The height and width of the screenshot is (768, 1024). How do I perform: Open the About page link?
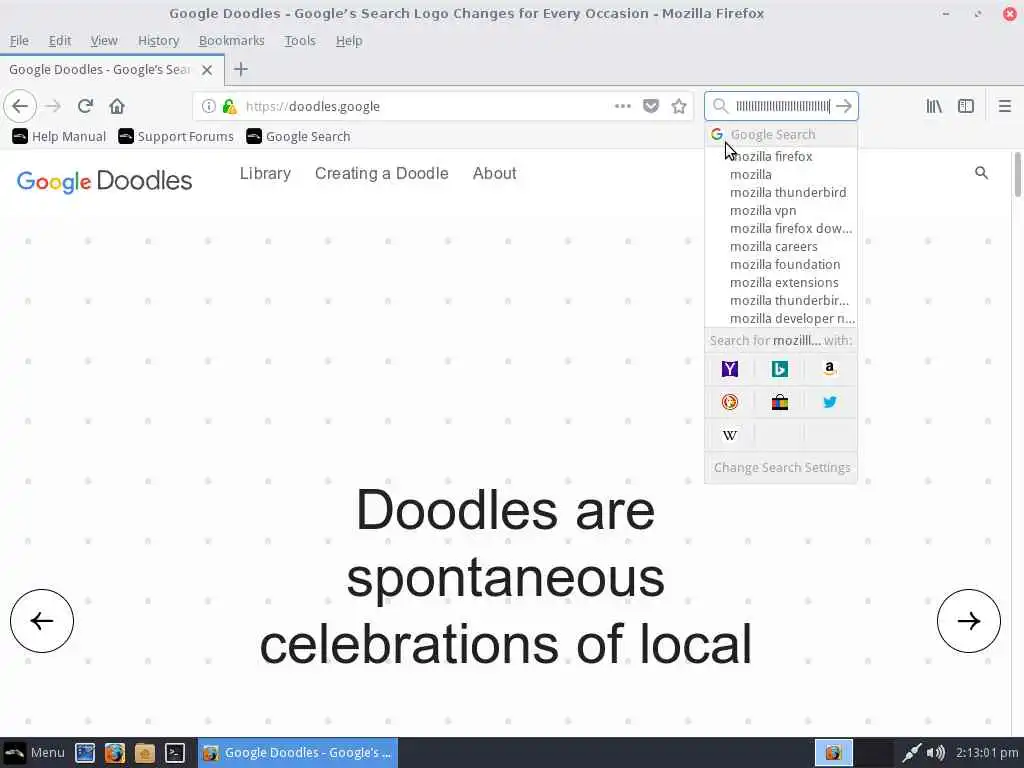(x=494, y=173)
